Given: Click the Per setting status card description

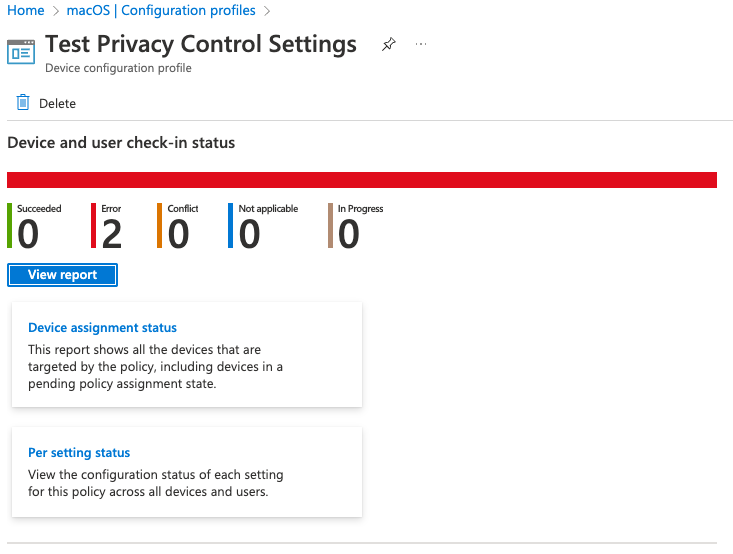Looking at the screenshot, I should (x=156, y=483).
